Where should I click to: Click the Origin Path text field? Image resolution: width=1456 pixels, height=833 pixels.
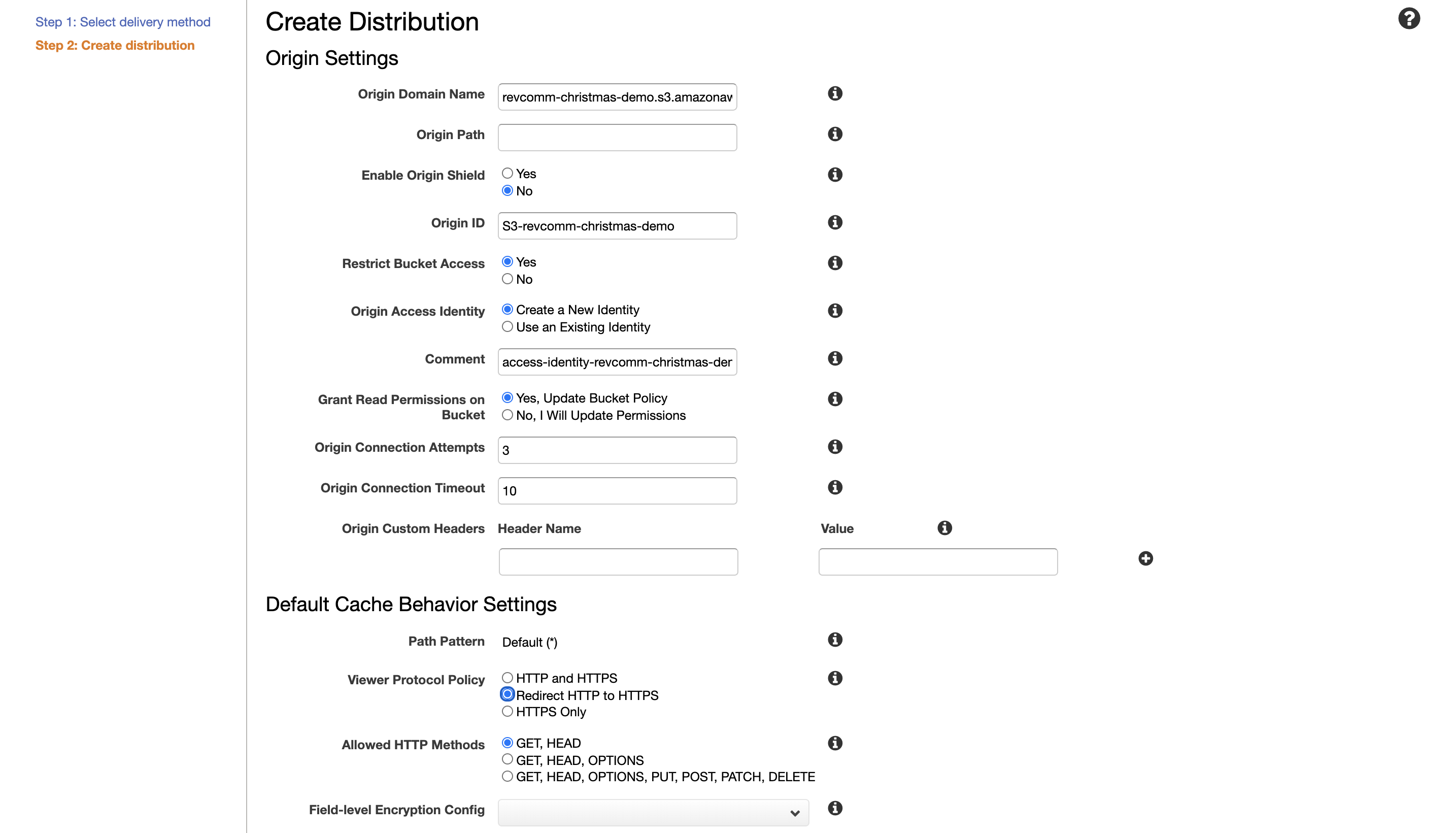[617, 137]
